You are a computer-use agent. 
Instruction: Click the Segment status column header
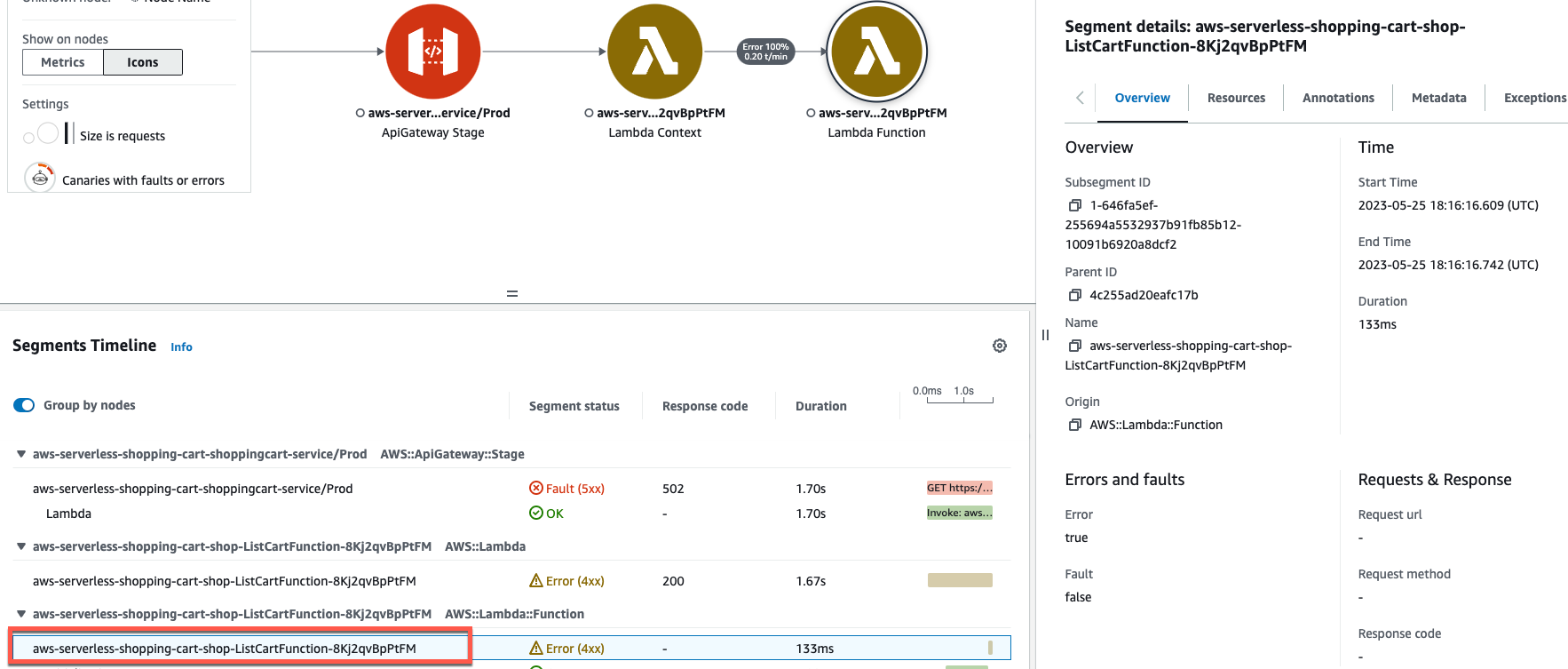pyautogui.click(x=574, y=406)
